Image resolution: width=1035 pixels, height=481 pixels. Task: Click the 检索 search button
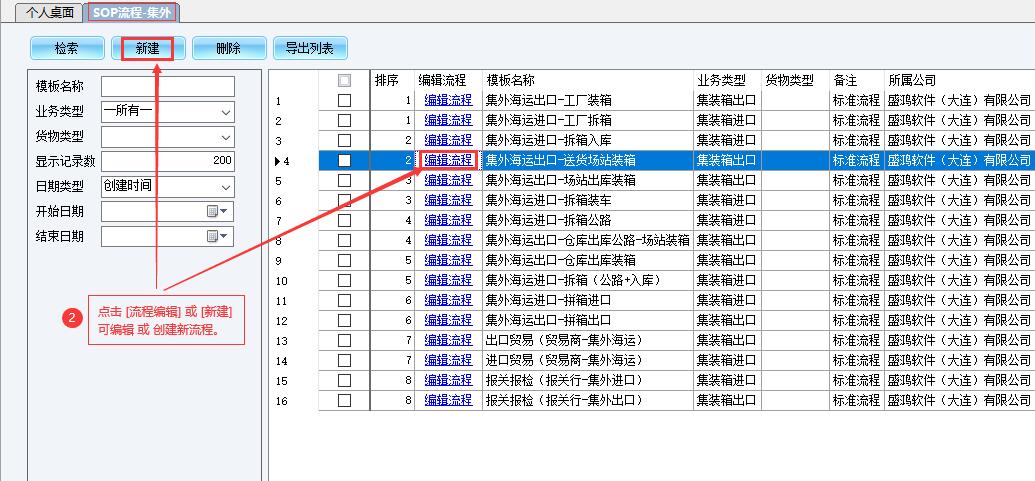(67, 48)
